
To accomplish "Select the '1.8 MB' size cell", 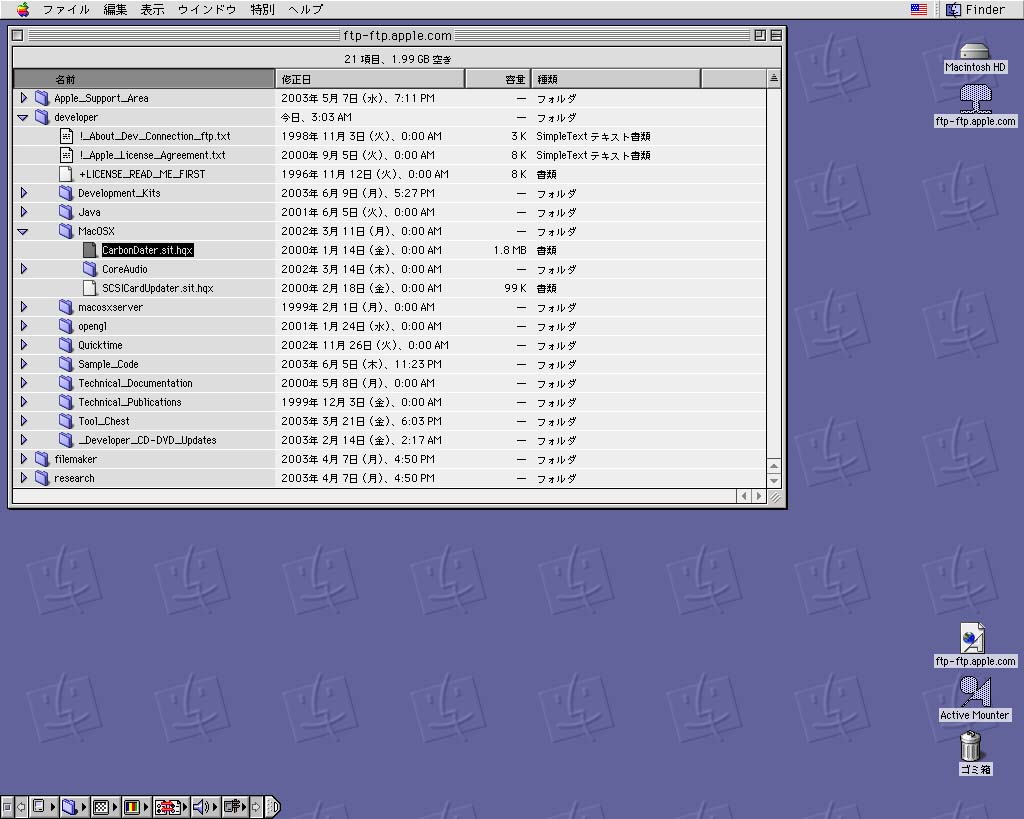I will 510,250.
